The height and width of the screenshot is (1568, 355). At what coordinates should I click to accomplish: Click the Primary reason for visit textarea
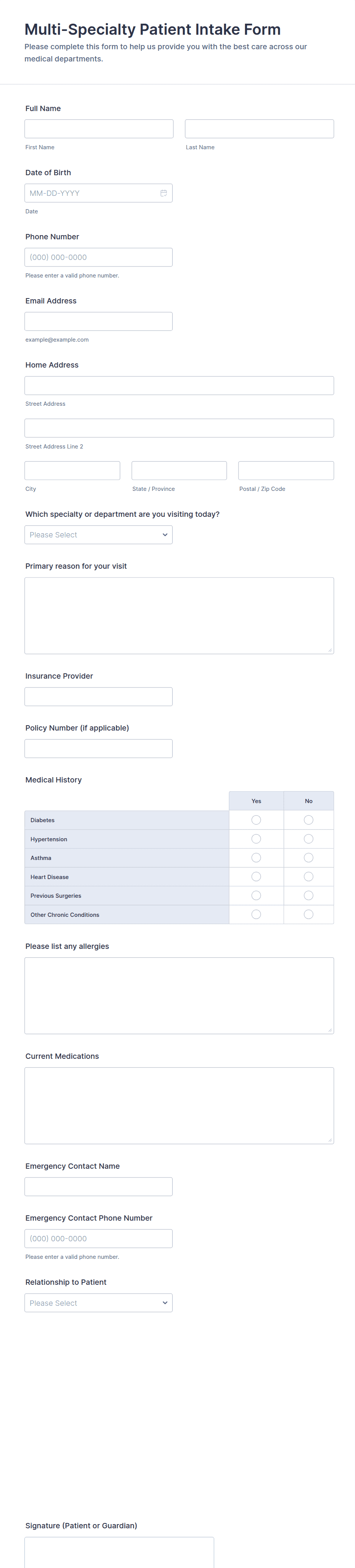click(x=179, y=615)
